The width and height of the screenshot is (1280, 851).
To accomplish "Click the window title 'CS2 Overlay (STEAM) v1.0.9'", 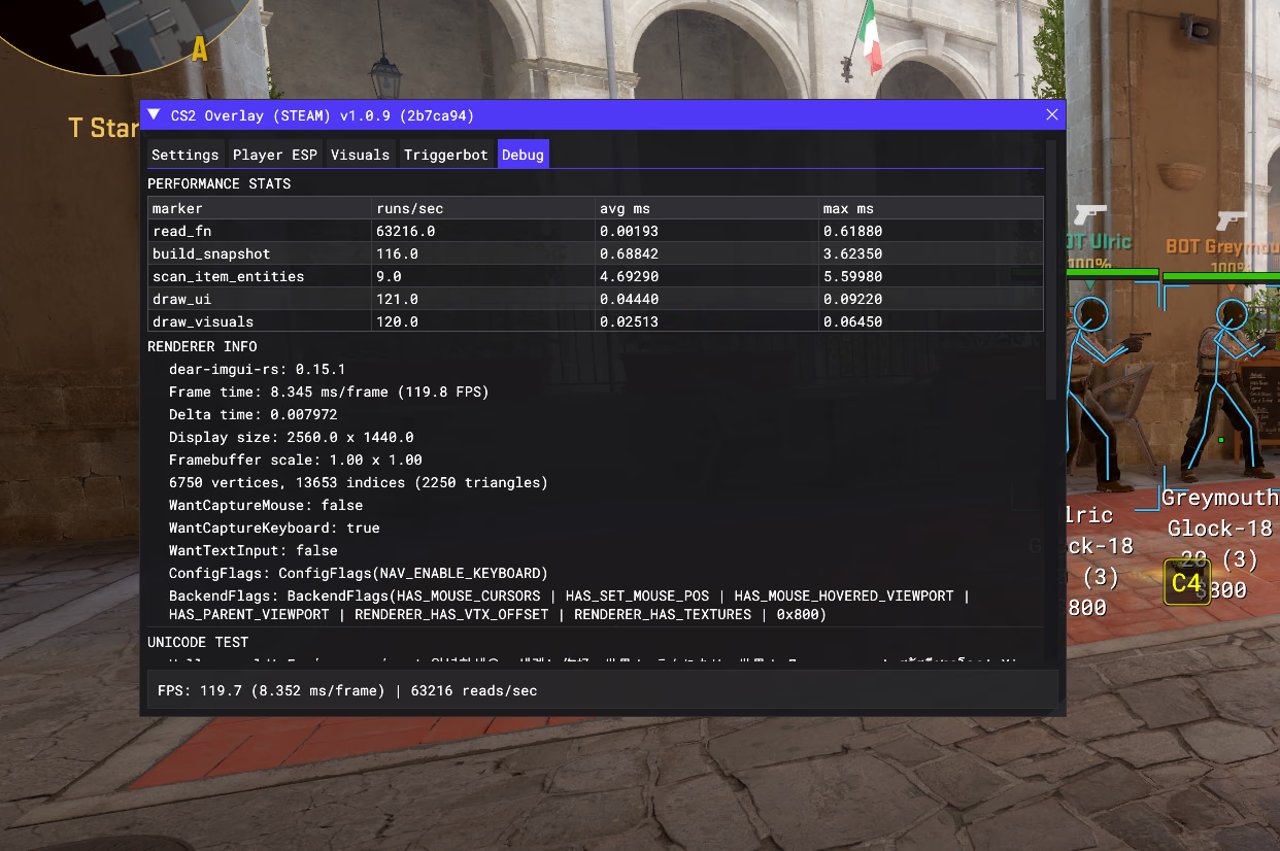I will (322, 115).
